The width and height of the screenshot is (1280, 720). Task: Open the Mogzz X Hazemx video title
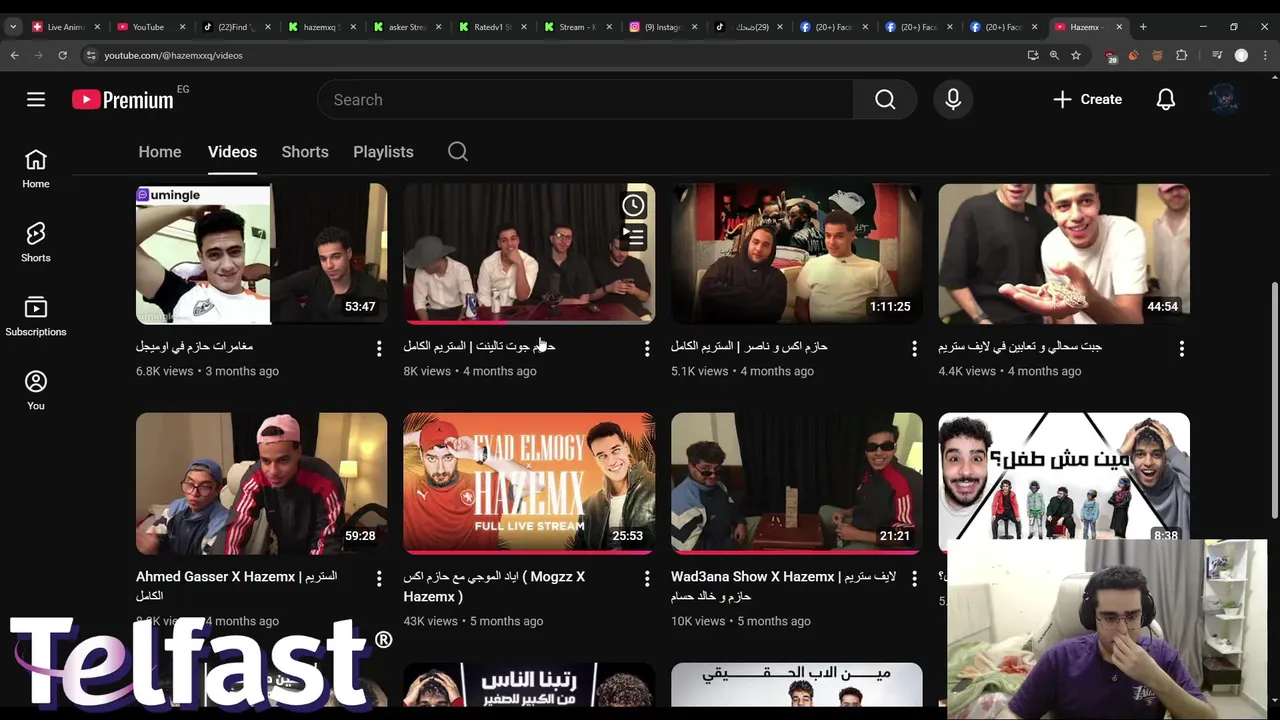point(494,586)
